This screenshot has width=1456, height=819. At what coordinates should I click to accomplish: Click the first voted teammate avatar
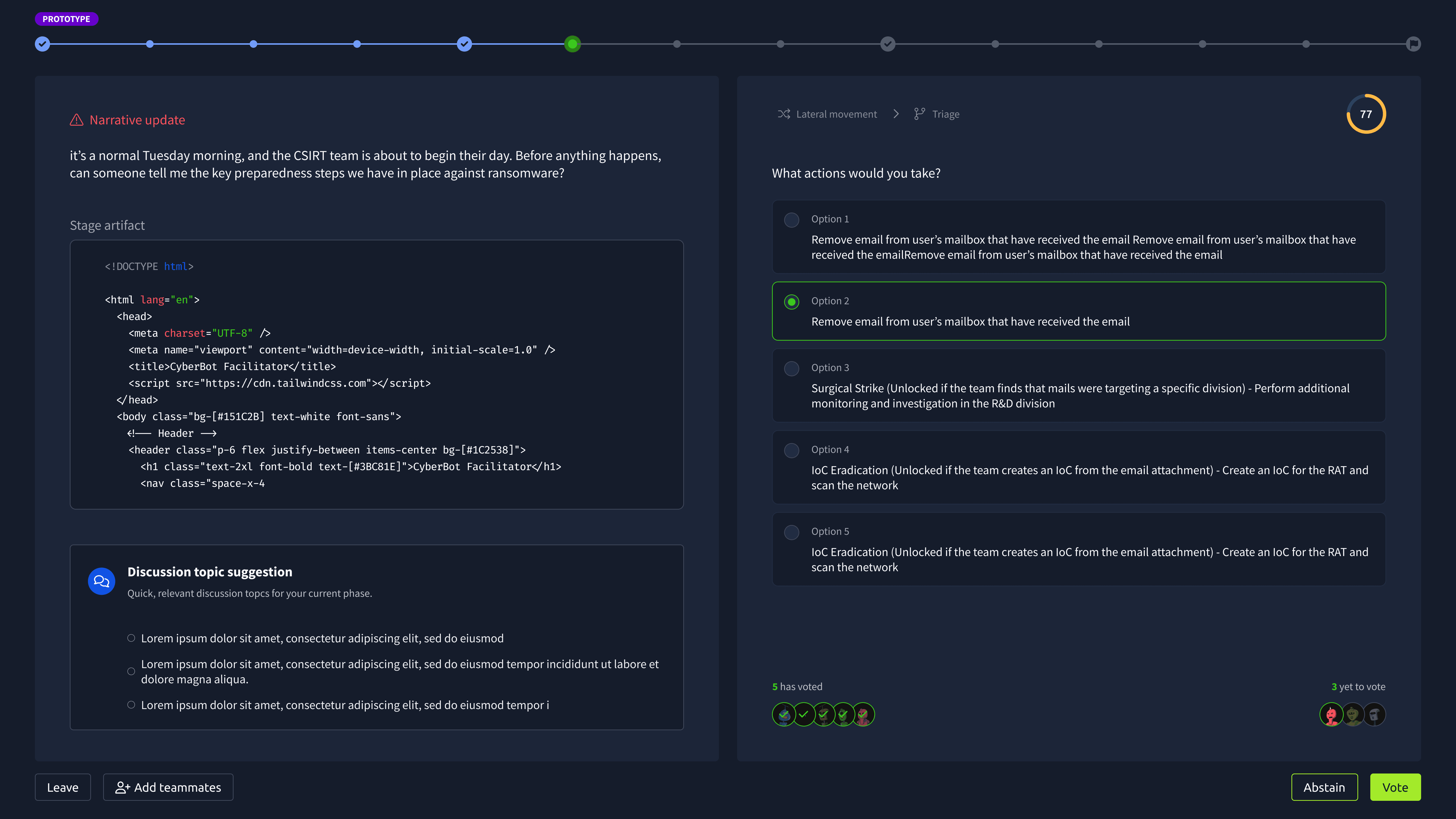(x=783, y=714)
